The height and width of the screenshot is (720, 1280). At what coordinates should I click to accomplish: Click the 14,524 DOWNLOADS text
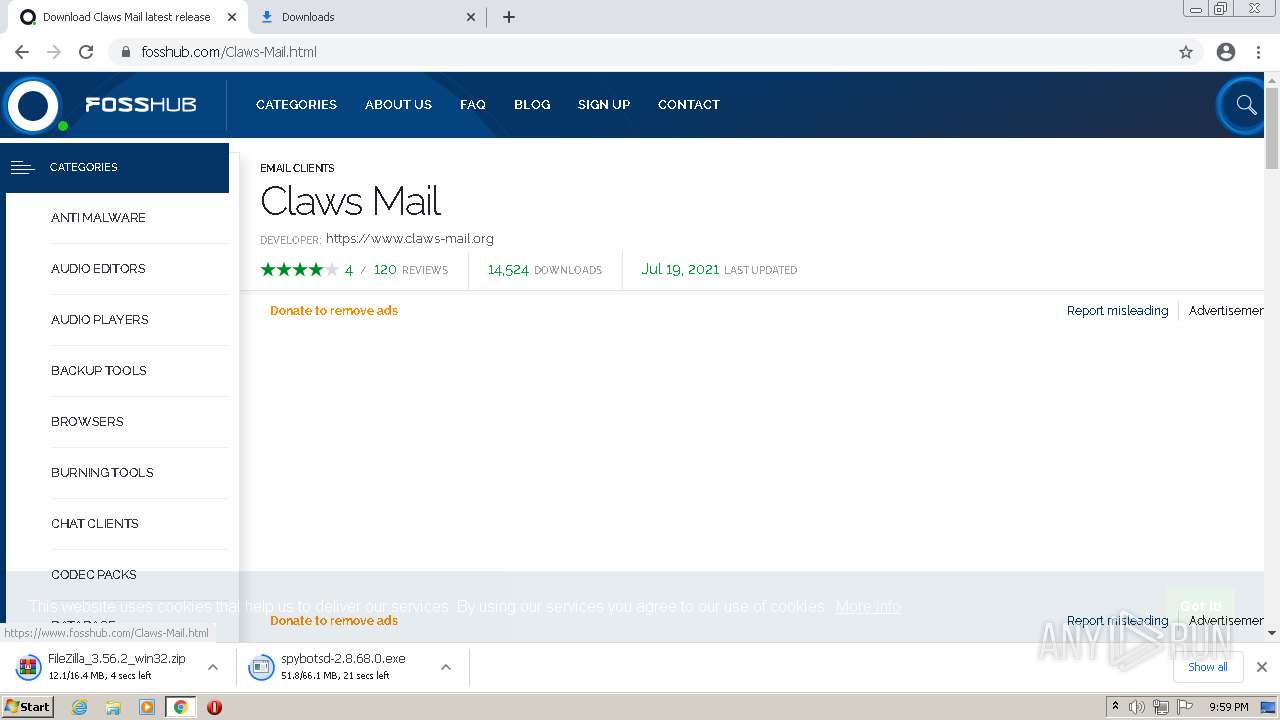tap(545, 269)
